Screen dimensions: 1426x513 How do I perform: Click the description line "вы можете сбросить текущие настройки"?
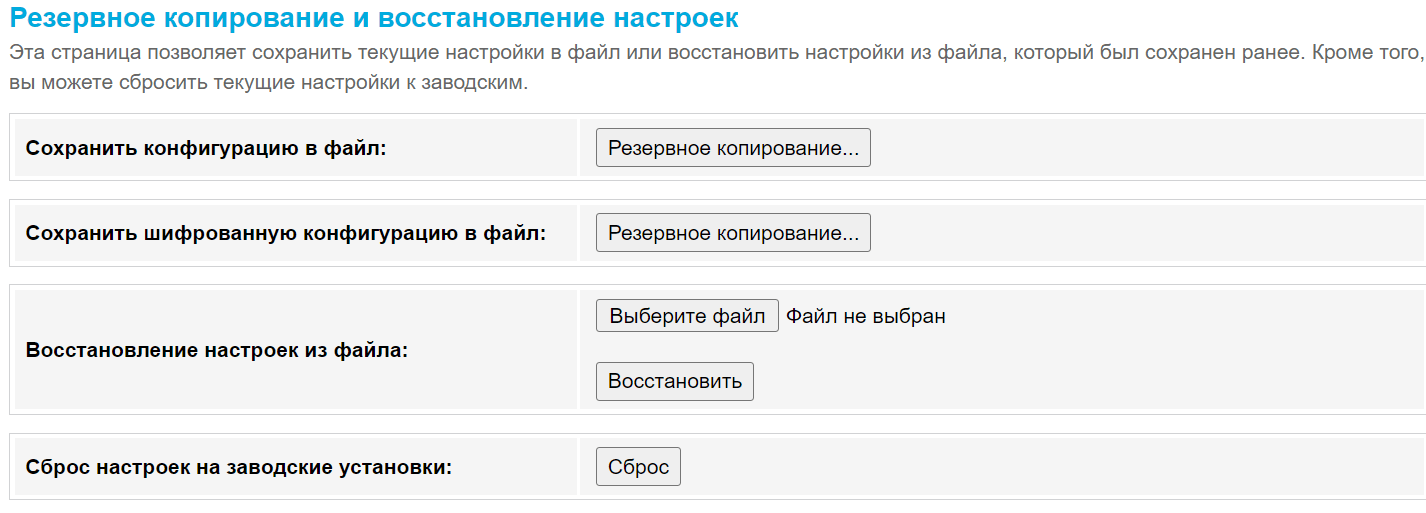[267, 83]
